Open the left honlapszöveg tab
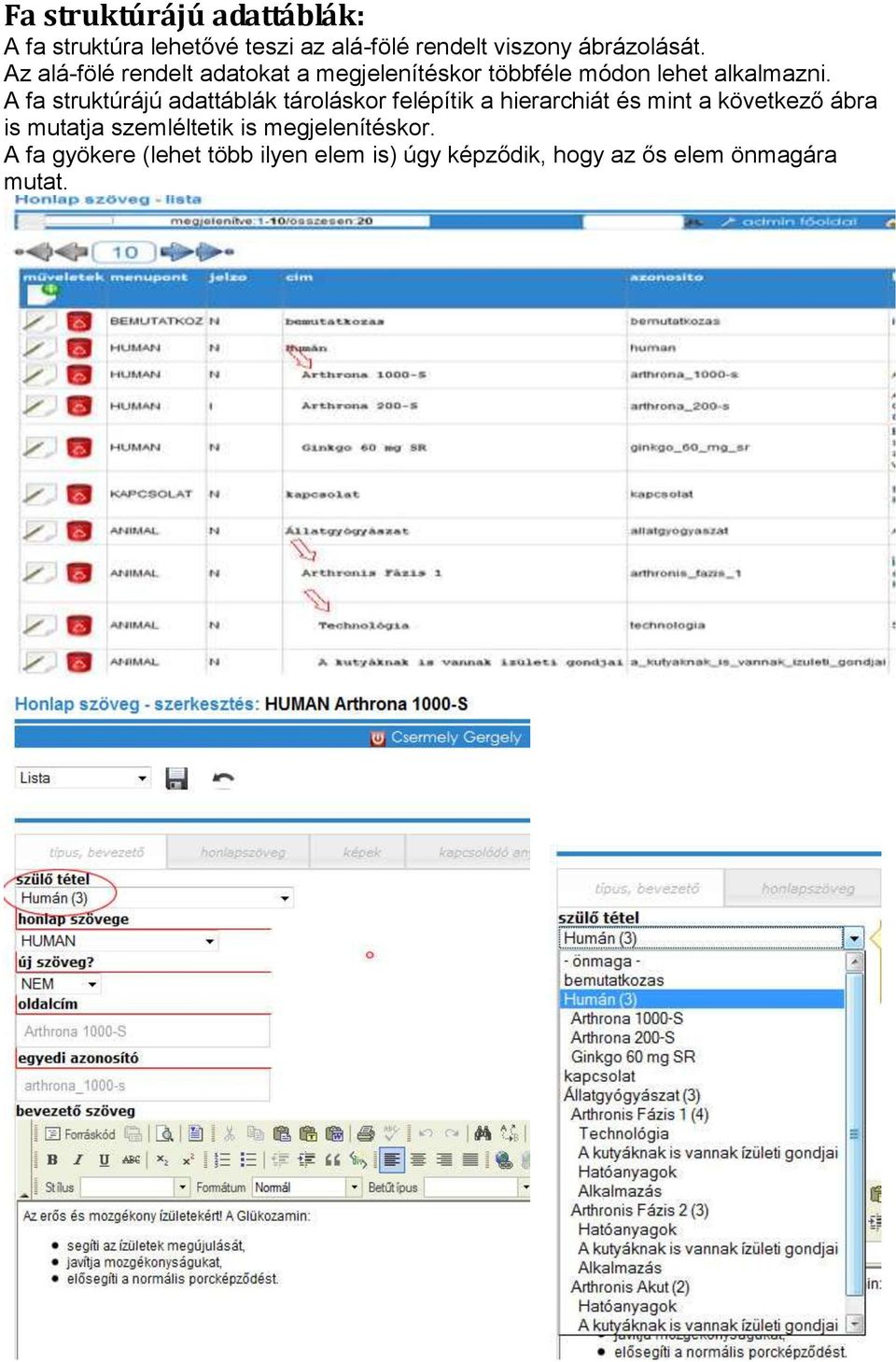896x1362 pixels. (242, 852)
